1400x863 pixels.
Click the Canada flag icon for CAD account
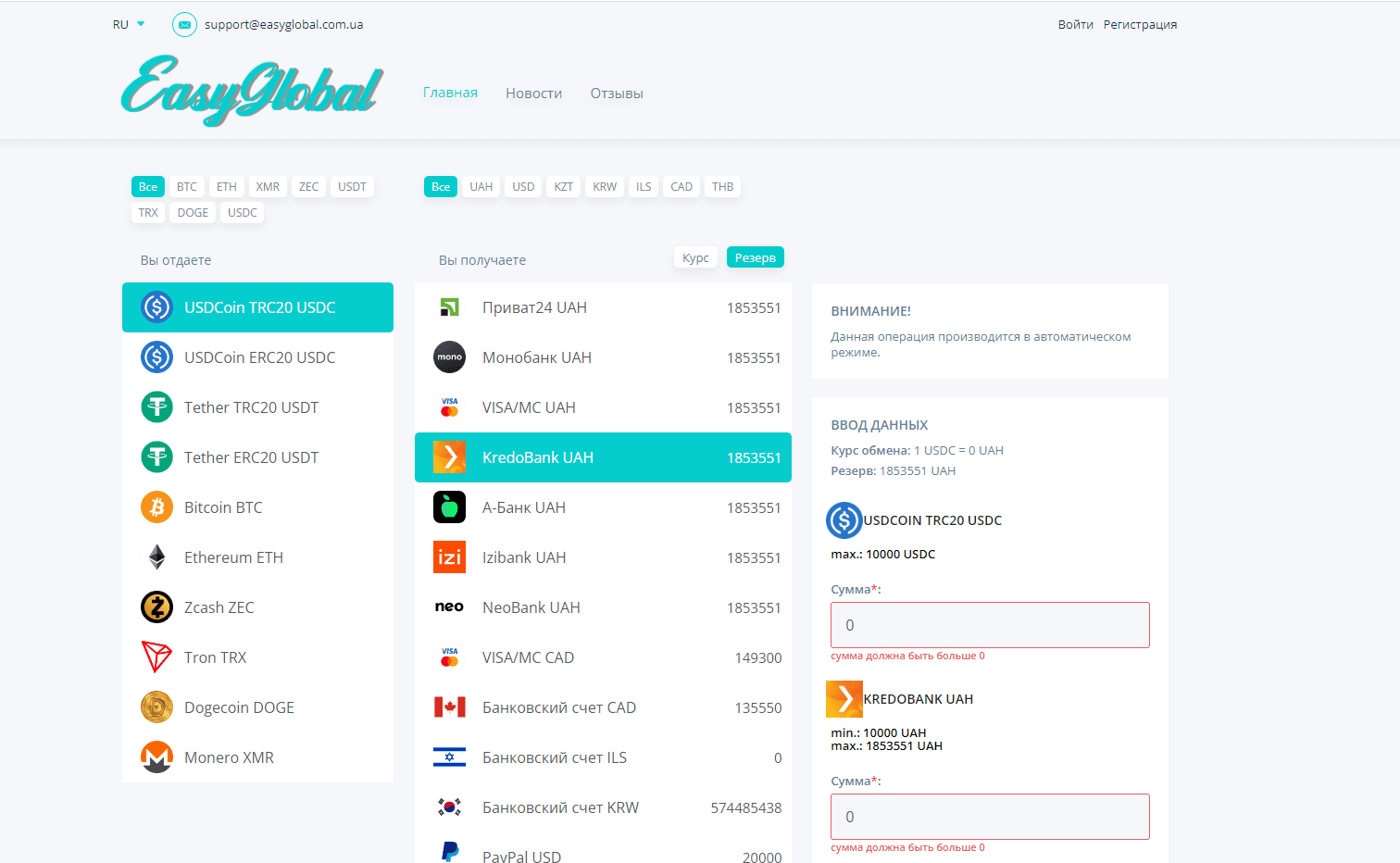(x=449, y=707)
